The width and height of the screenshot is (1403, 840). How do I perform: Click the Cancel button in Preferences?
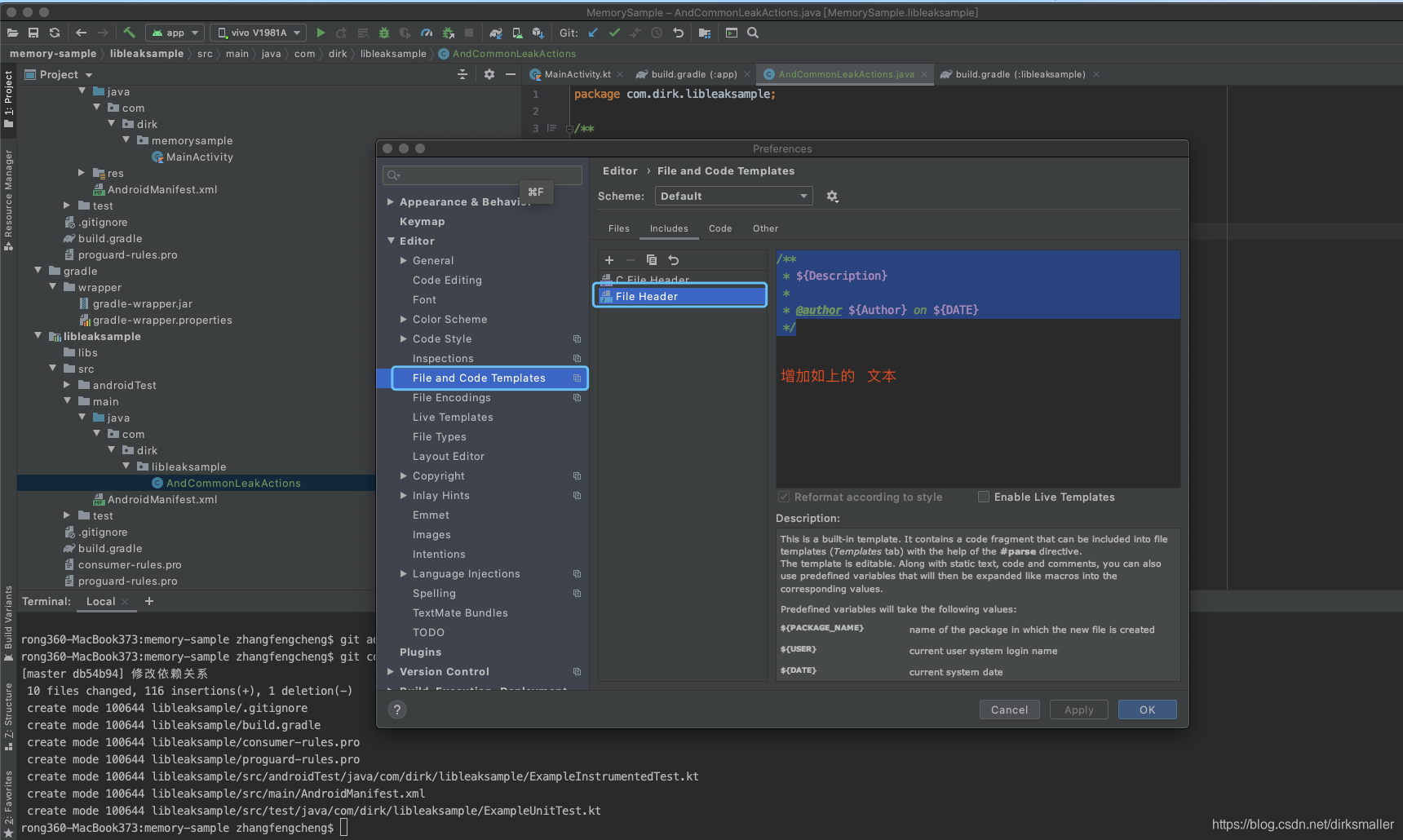[1010, 710]
